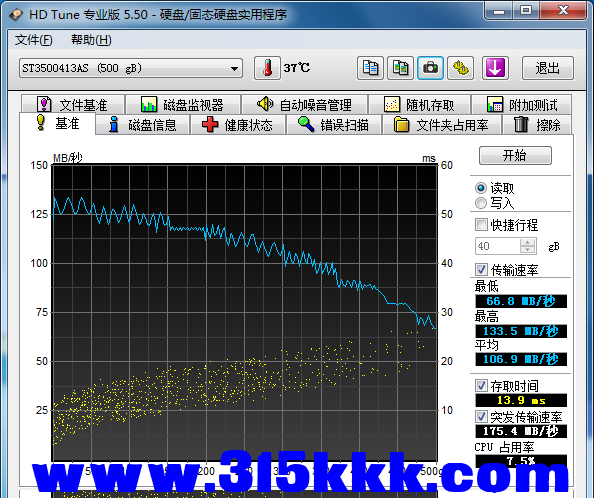Click the 13.9 ms access time value

click(x=521, y=400)
